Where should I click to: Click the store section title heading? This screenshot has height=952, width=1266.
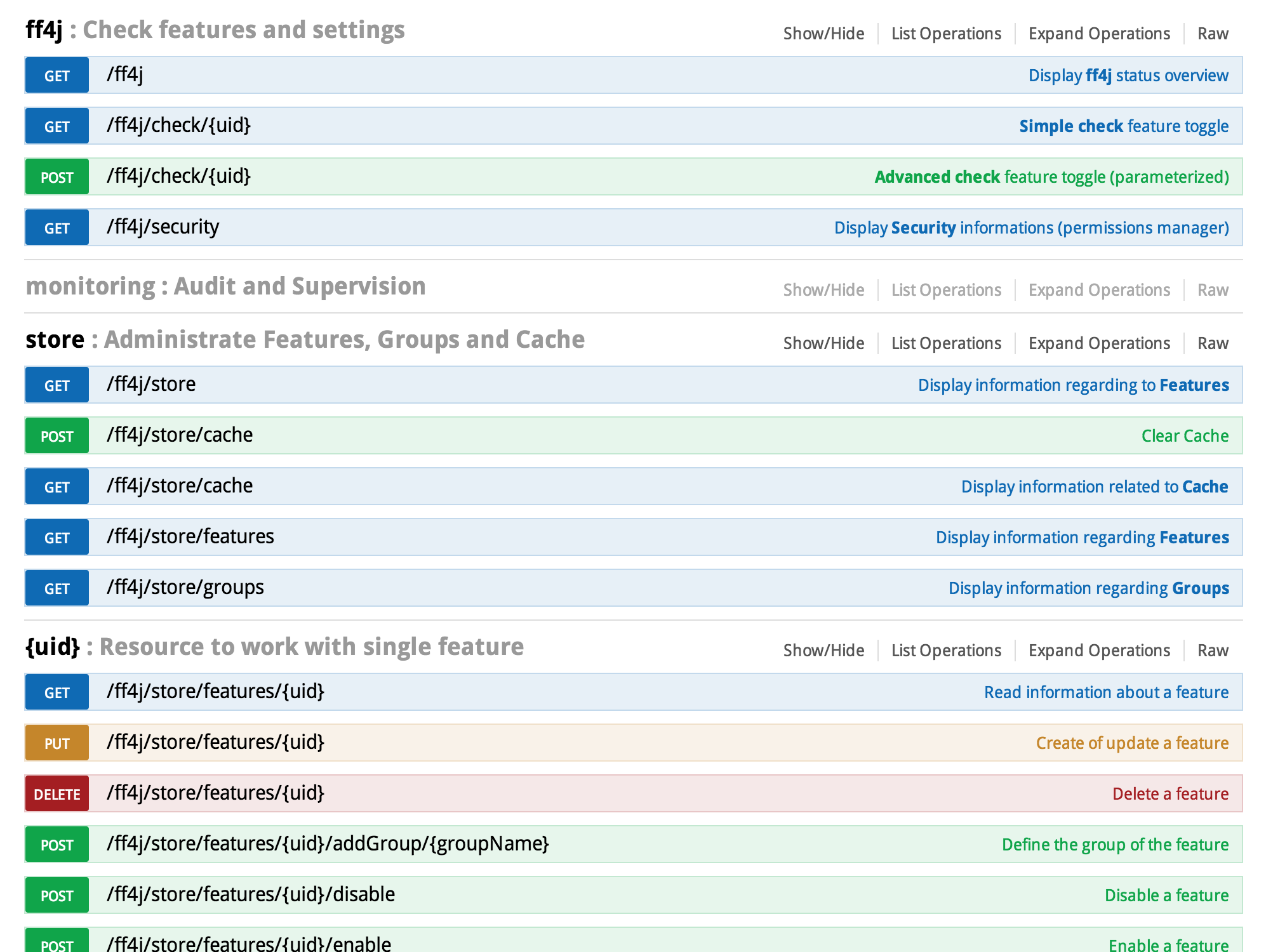[55, 340]
